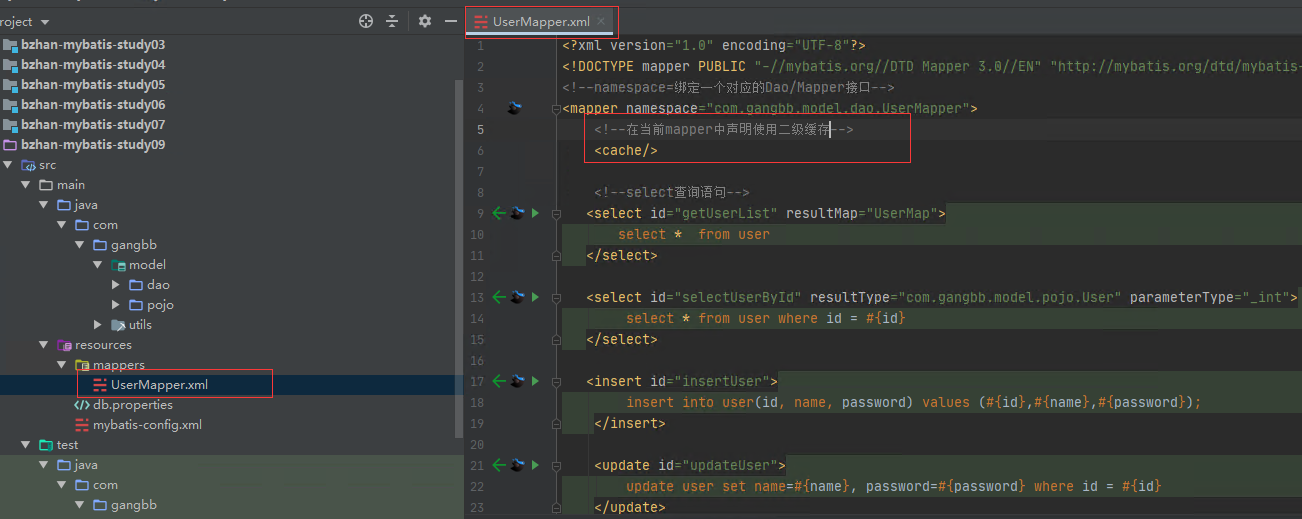
Task: Click green triangle icon beside updateUser statement
Action: click(x=535, y=465)
